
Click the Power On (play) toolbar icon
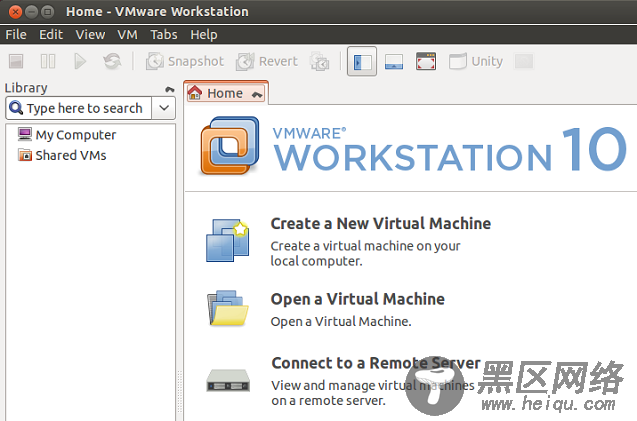click(80, 61)
